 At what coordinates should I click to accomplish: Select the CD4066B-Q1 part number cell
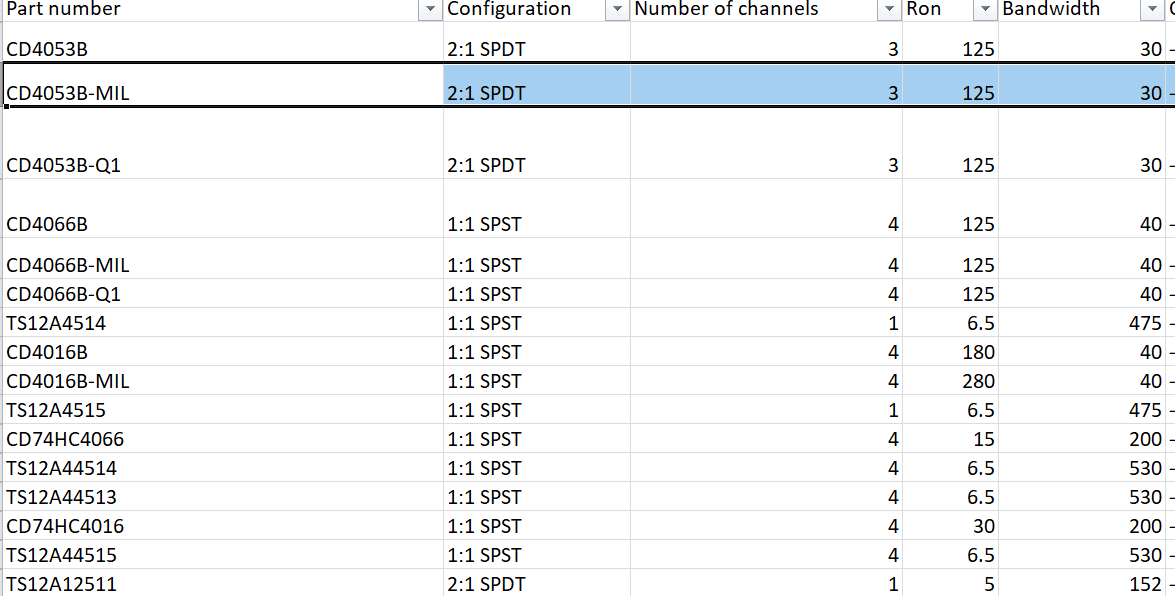222,294
